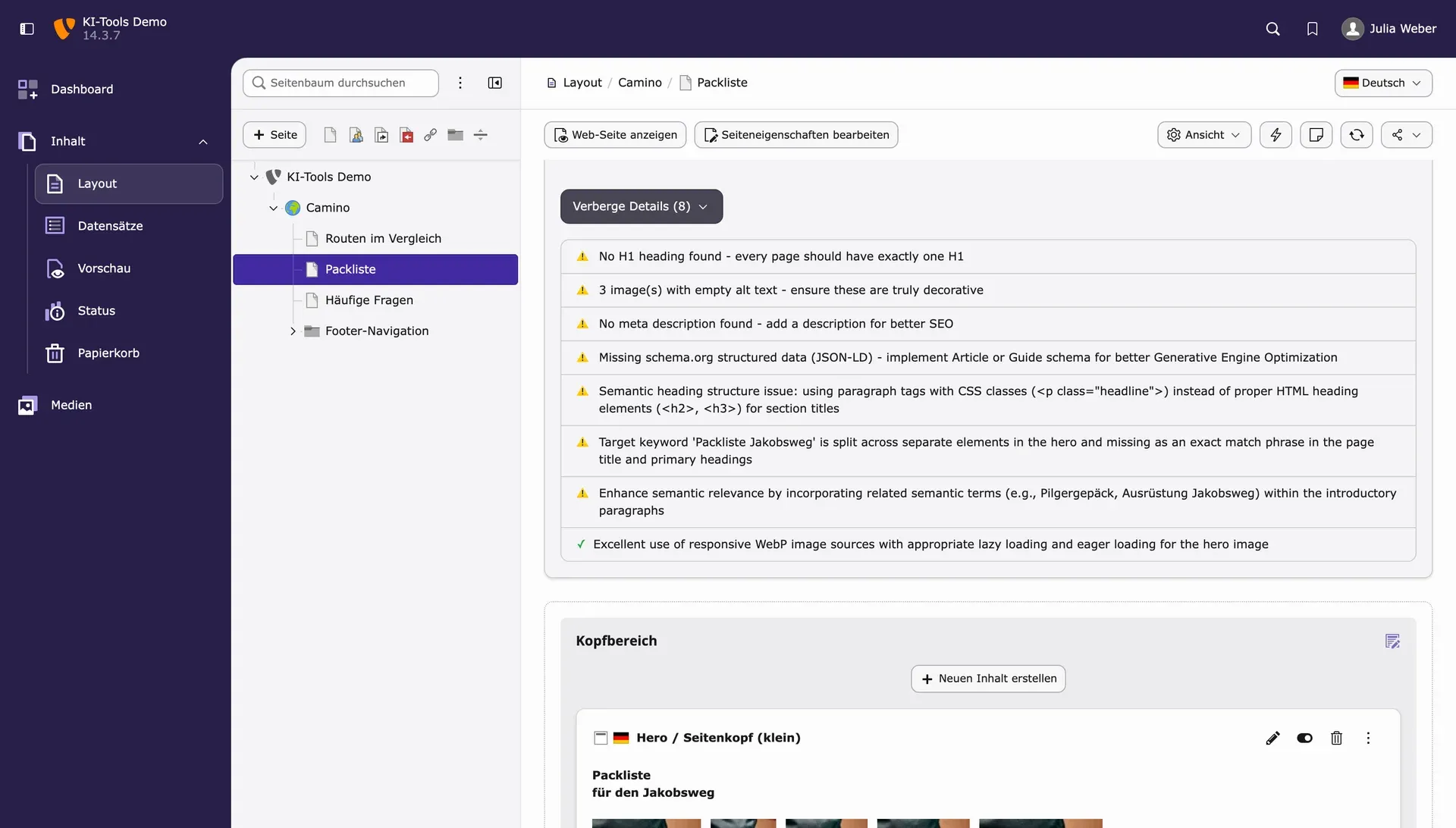Reload page module refresh icon
Viewport: 1456px width, 828px height.
click(1357, 135)
